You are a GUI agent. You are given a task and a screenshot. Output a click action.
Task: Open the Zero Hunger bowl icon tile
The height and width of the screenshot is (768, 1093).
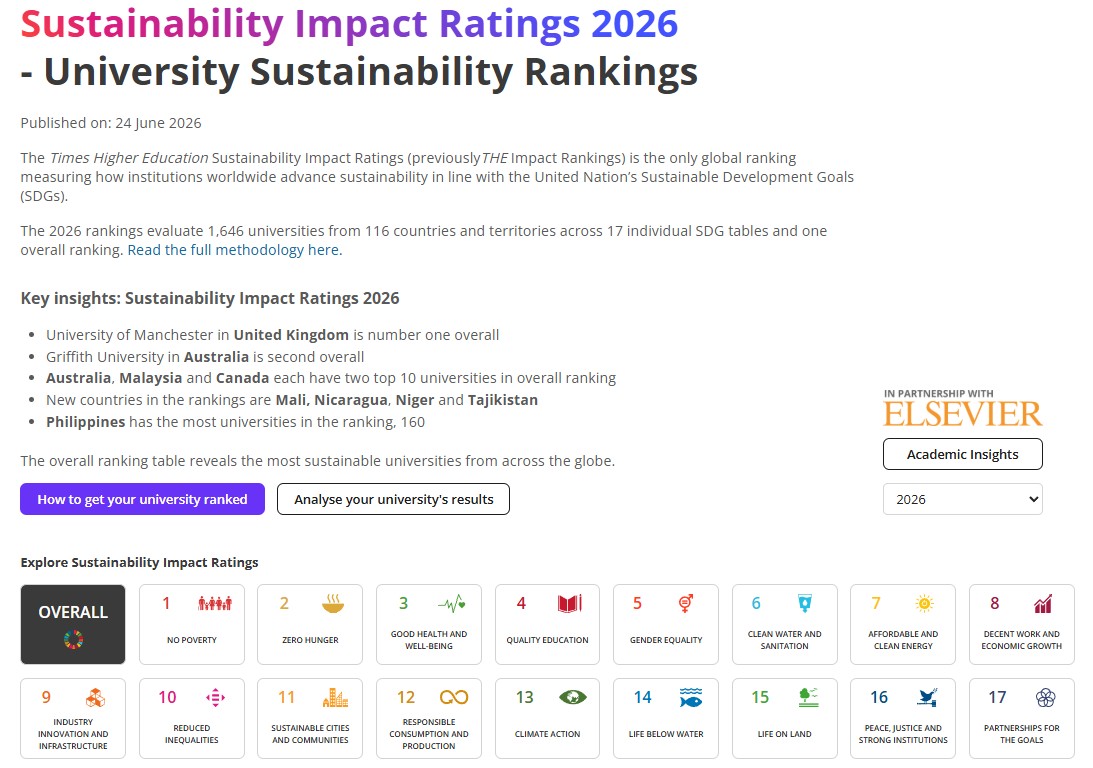(333, 604)
